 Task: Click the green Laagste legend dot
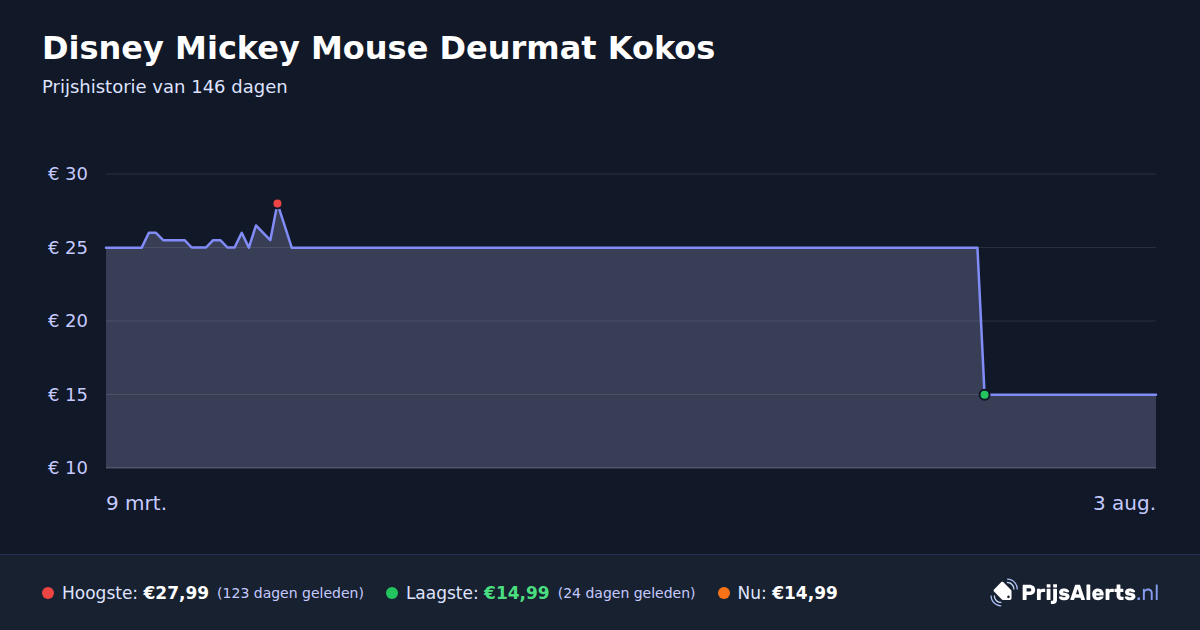coord(392,593)
